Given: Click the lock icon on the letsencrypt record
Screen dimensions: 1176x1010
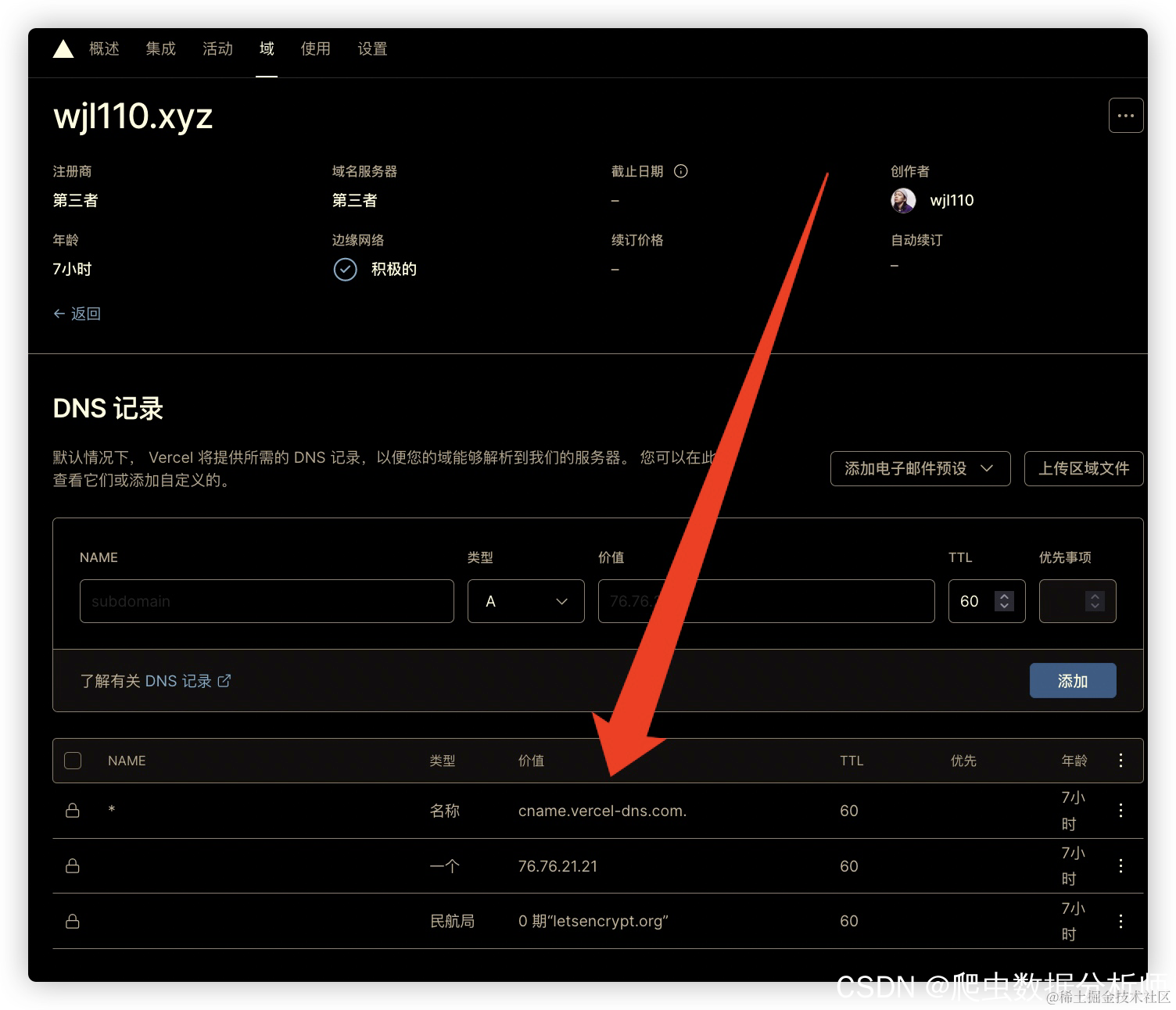Looking at the screenshot, I should tap(73, 922).
